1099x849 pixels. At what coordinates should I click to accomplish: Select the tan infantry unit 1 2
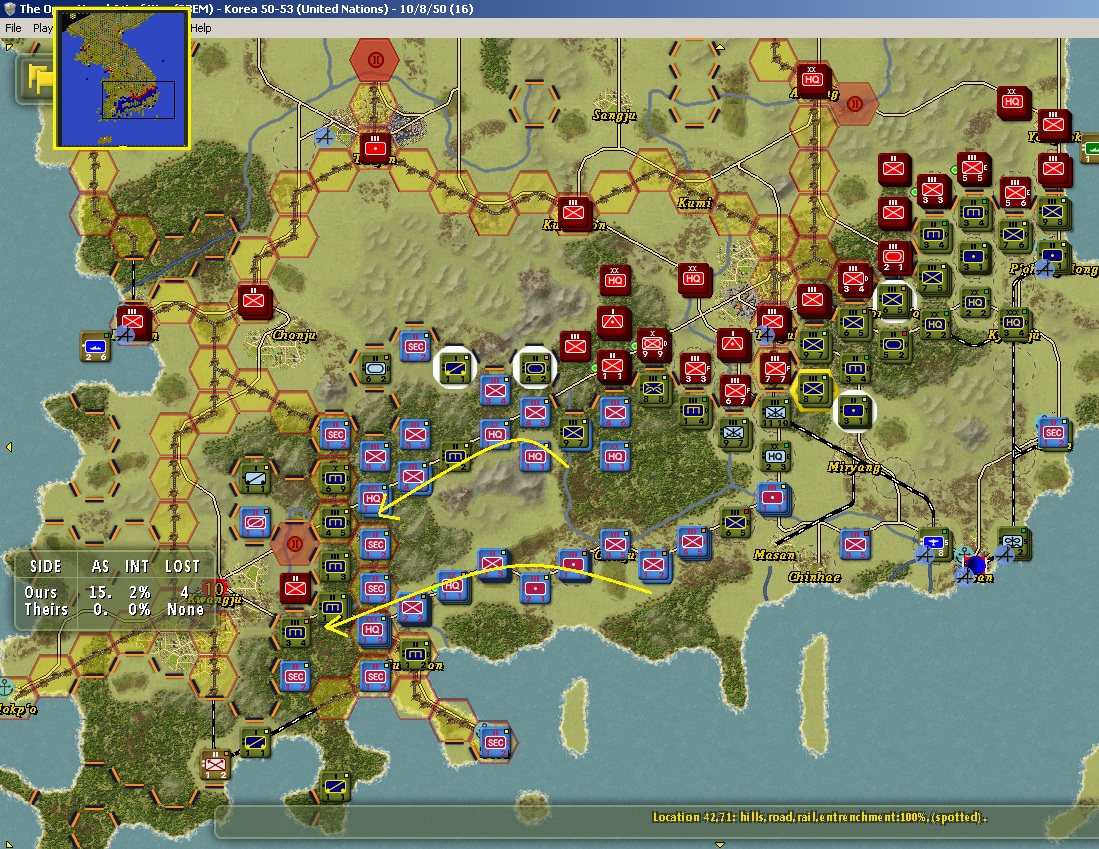point(215,764)
